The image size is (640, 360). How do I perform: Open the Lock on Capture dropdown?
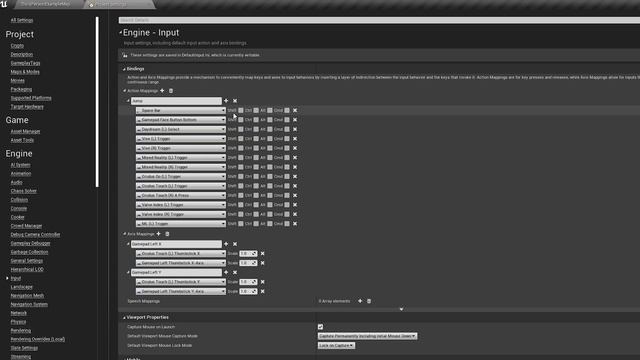point(336,345)
